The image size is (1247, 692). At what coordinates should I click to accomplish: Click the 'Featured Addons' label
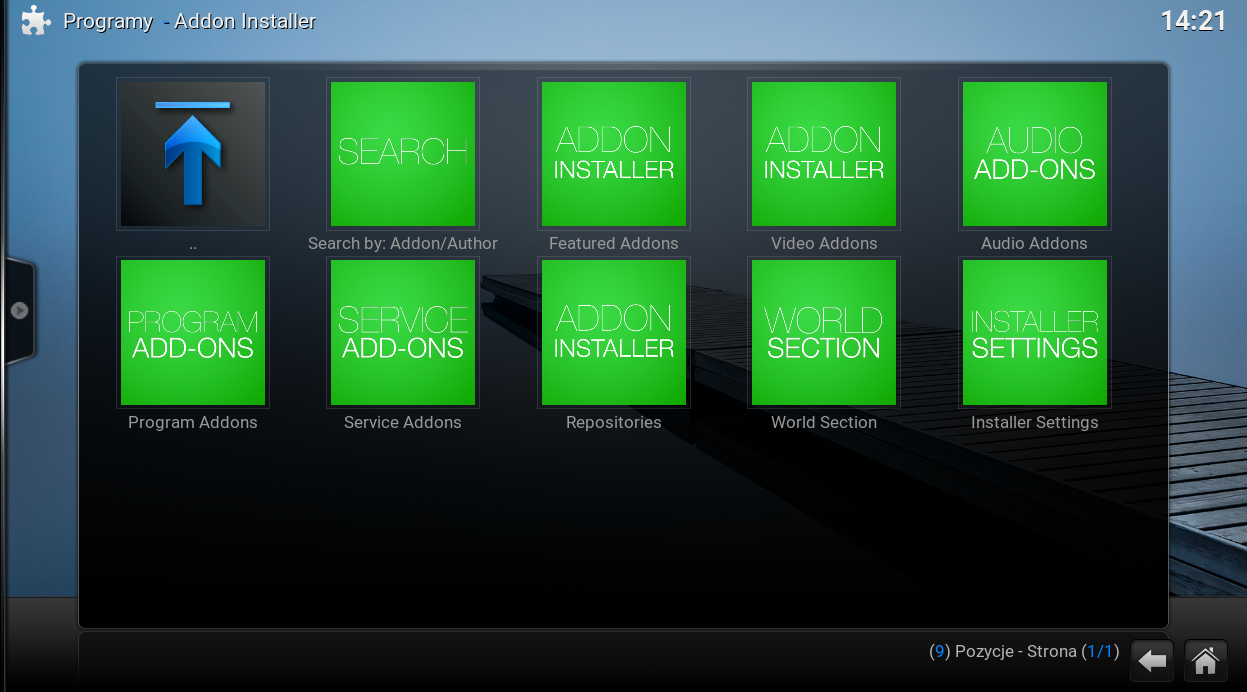614,243
